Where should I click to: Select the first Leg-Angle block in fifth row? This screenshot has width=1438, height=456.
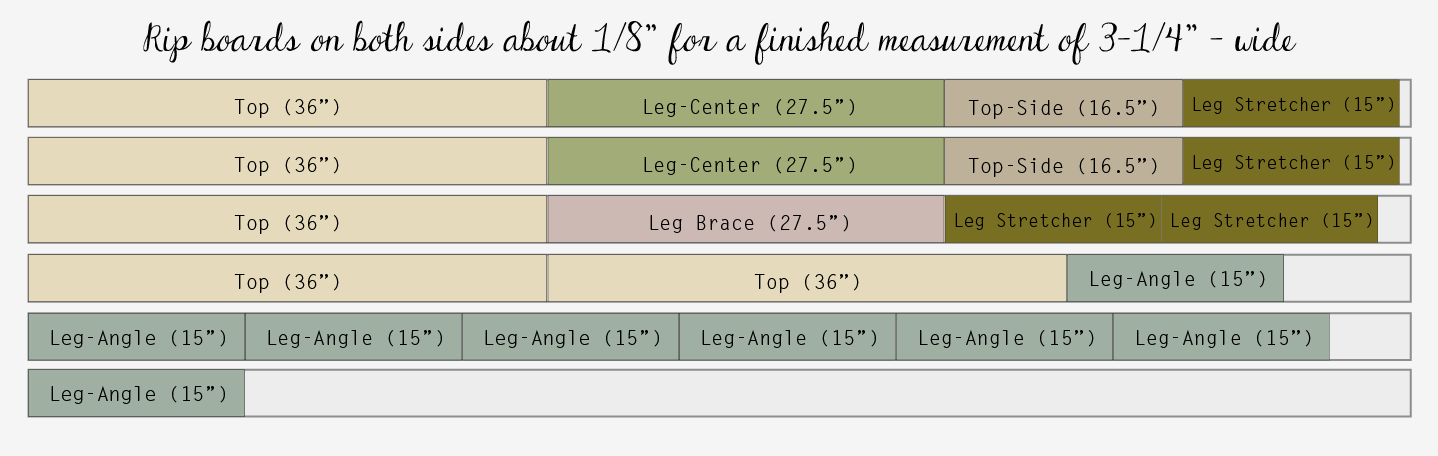137,337
